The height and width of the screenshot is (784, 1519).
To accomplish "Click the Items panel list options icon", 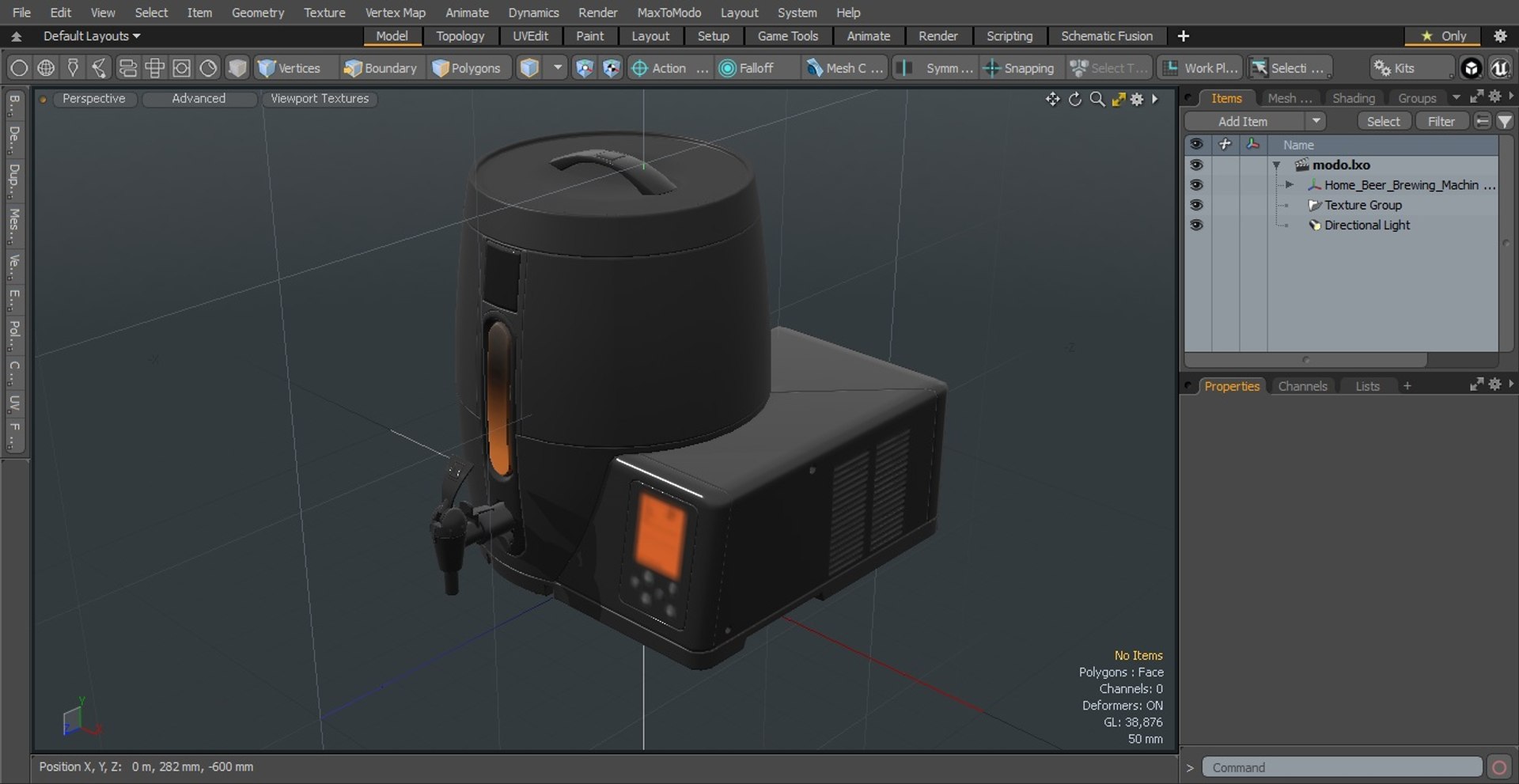I will click(x=1483, y=121).
